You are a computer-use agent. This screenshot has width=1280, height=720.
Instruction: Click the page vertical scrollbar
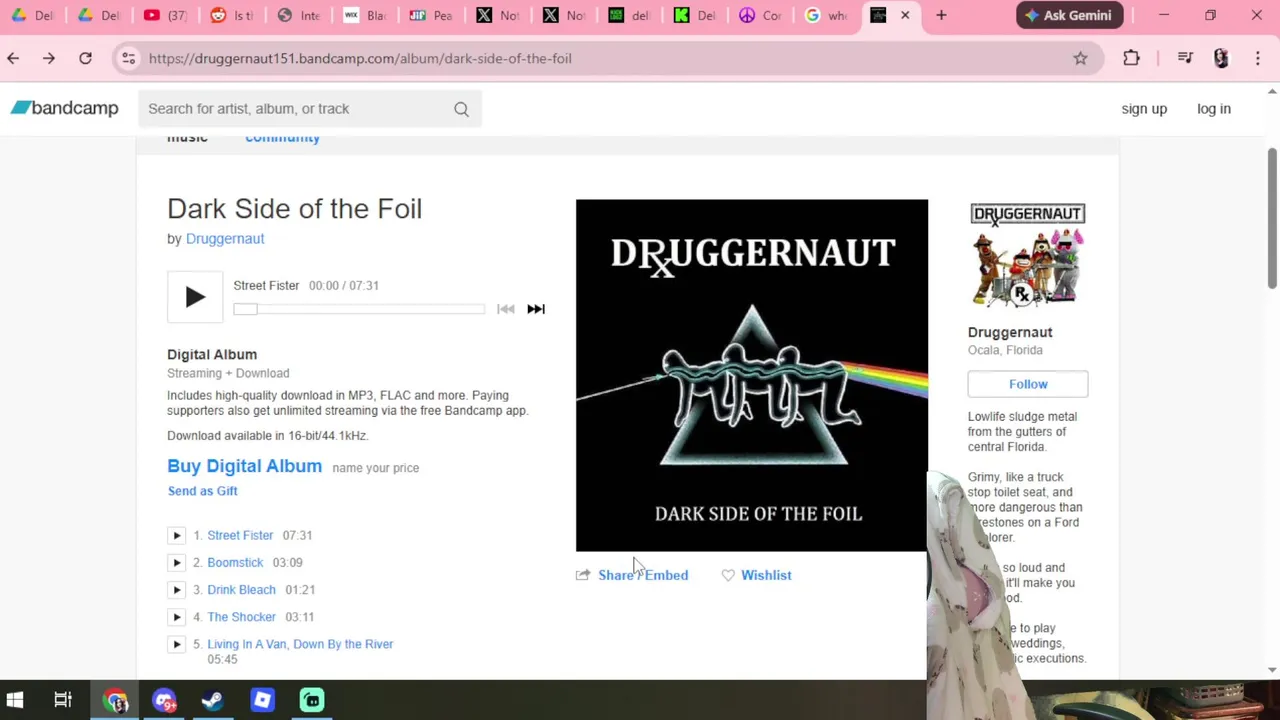[1272, 218]
